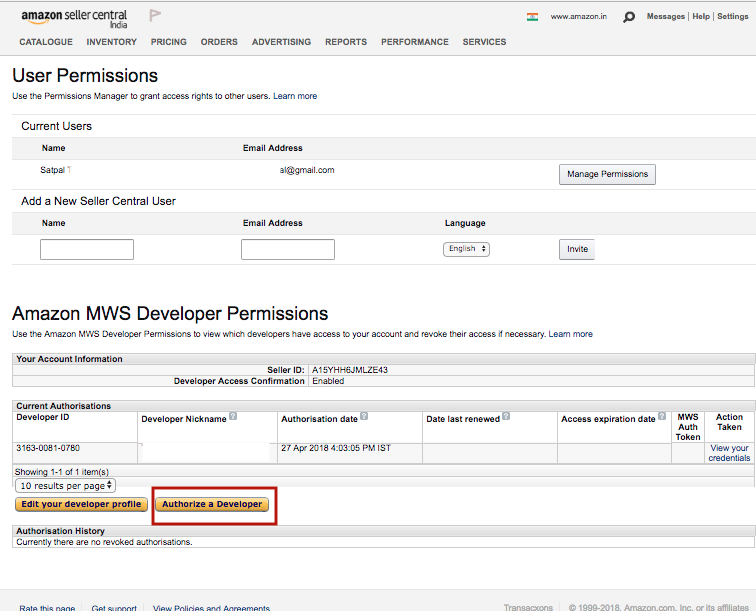Screen dimensions: 756x611
Task: Open Get support footer link
Action: click(114, 608)
